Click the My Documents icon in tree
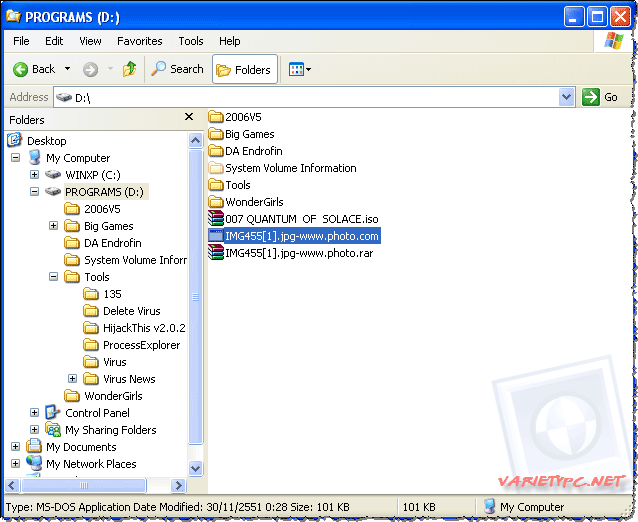This screenshot has width=638, height=522. (34, 446)
